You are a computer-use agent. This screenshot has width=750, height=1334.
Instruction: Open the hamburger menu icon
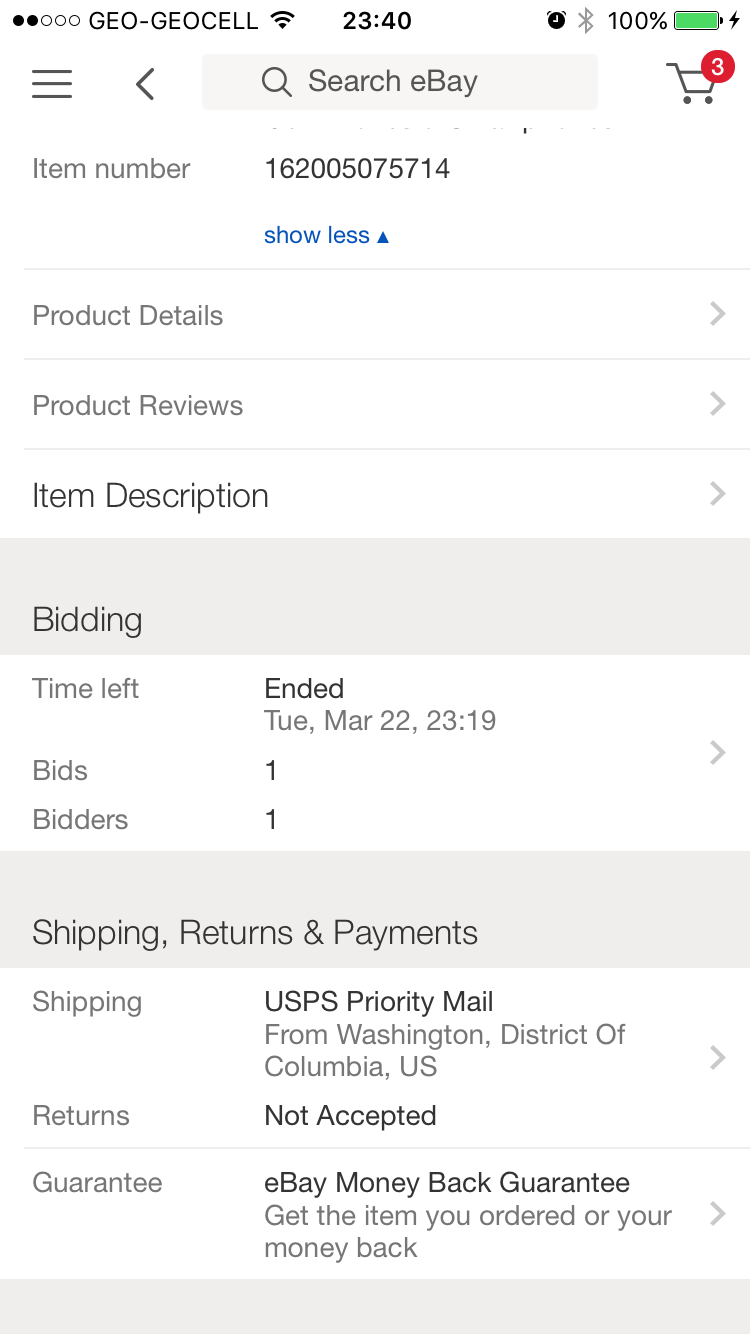point(52,83)
